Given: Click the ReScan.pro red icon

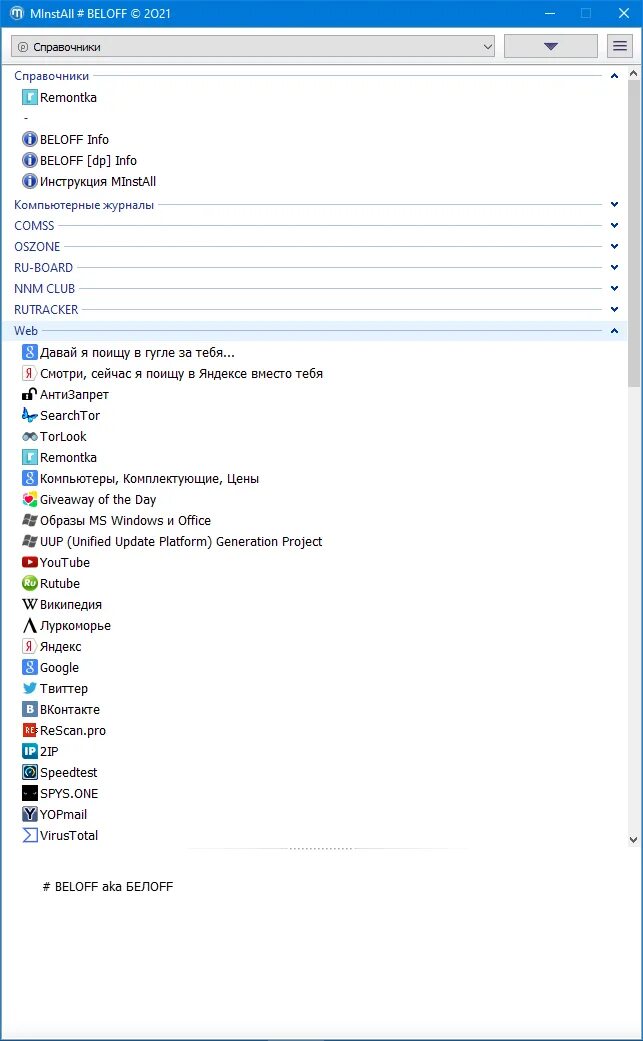Looking at the screenshot, I should click(30, 730).
